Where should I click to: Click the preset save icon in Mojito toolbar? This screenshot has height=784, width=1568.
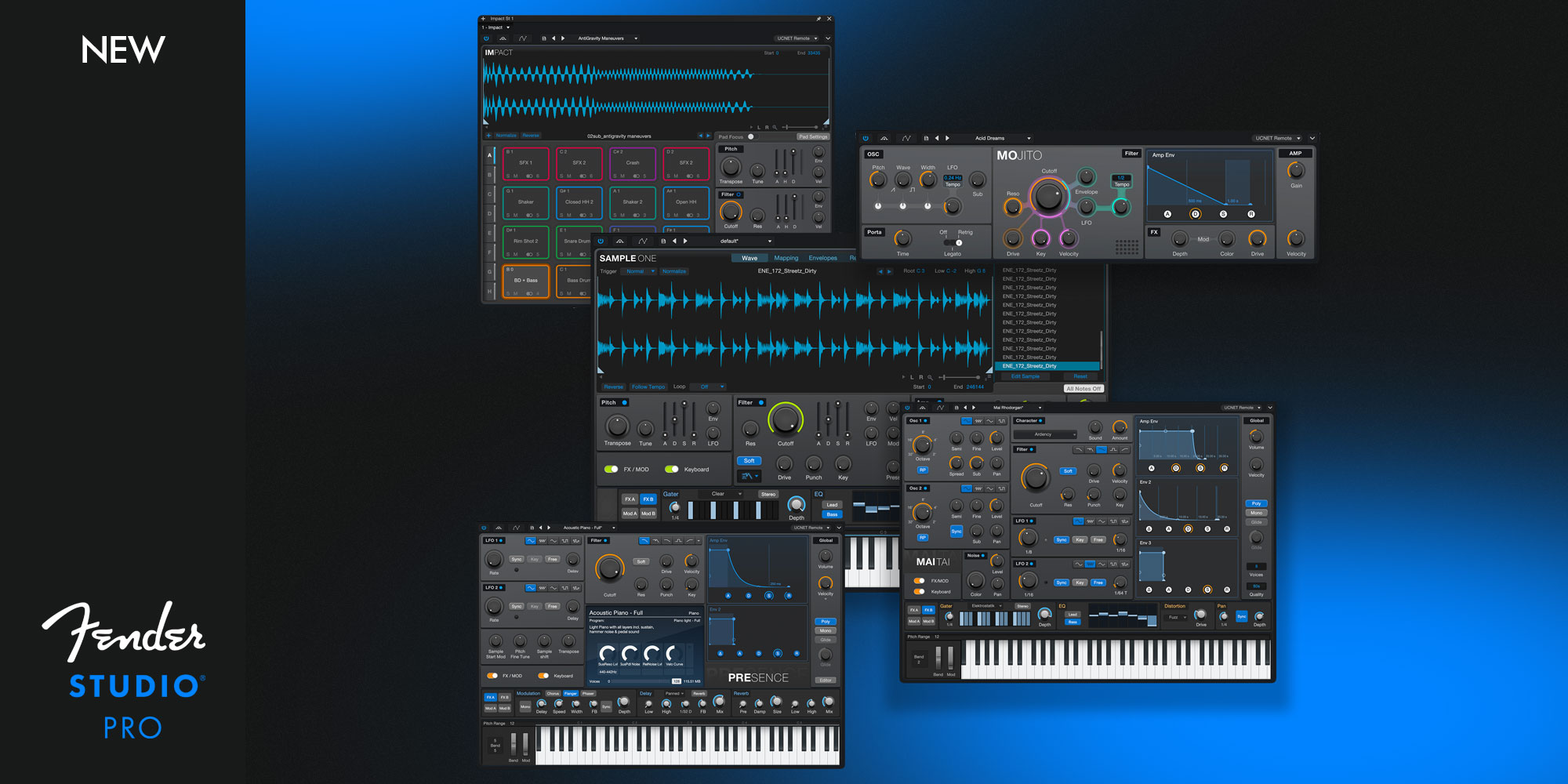926,138
